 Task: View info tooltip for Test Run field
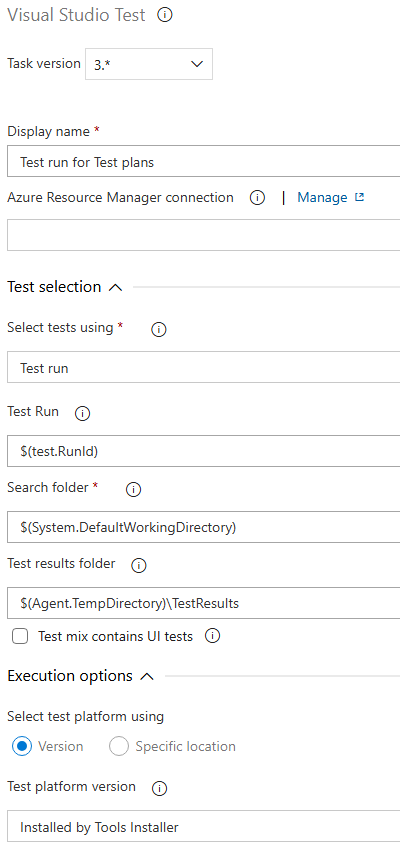[82, 414]
